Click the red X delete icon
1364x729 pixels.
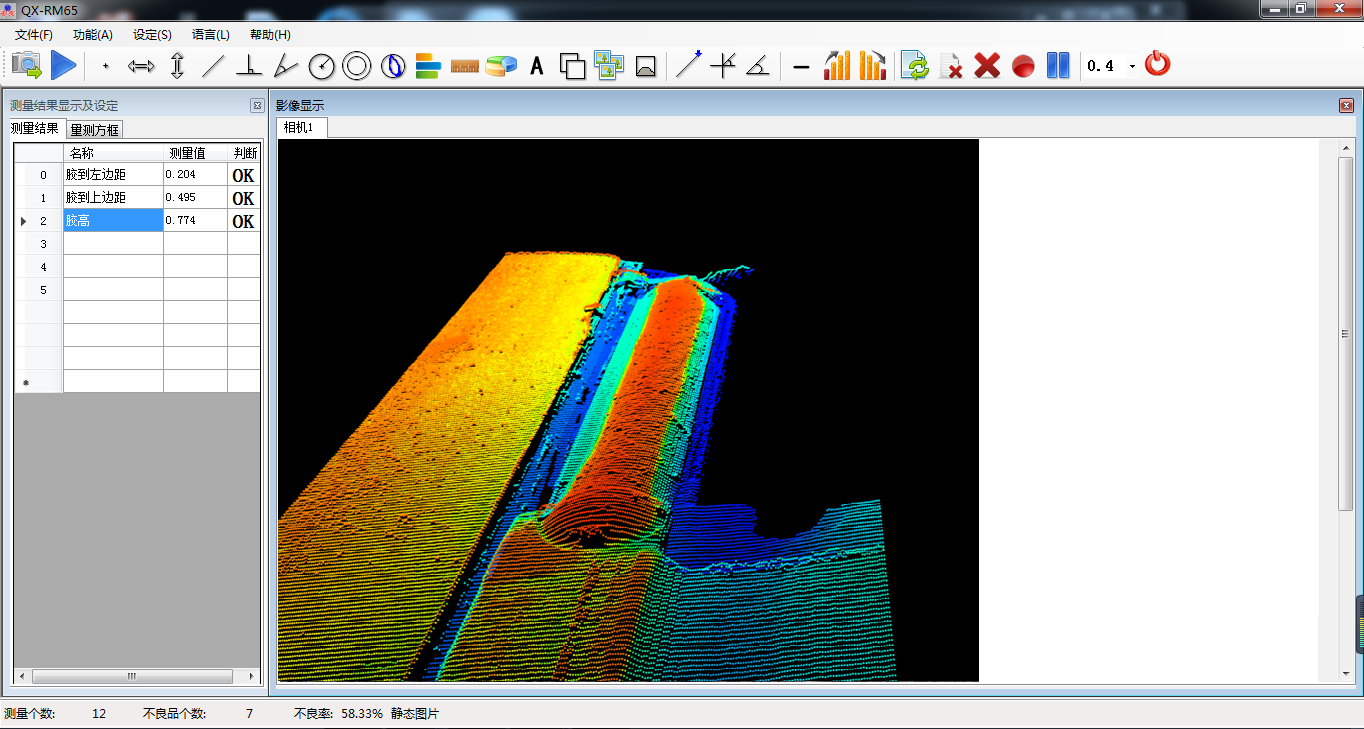[987, 67]
